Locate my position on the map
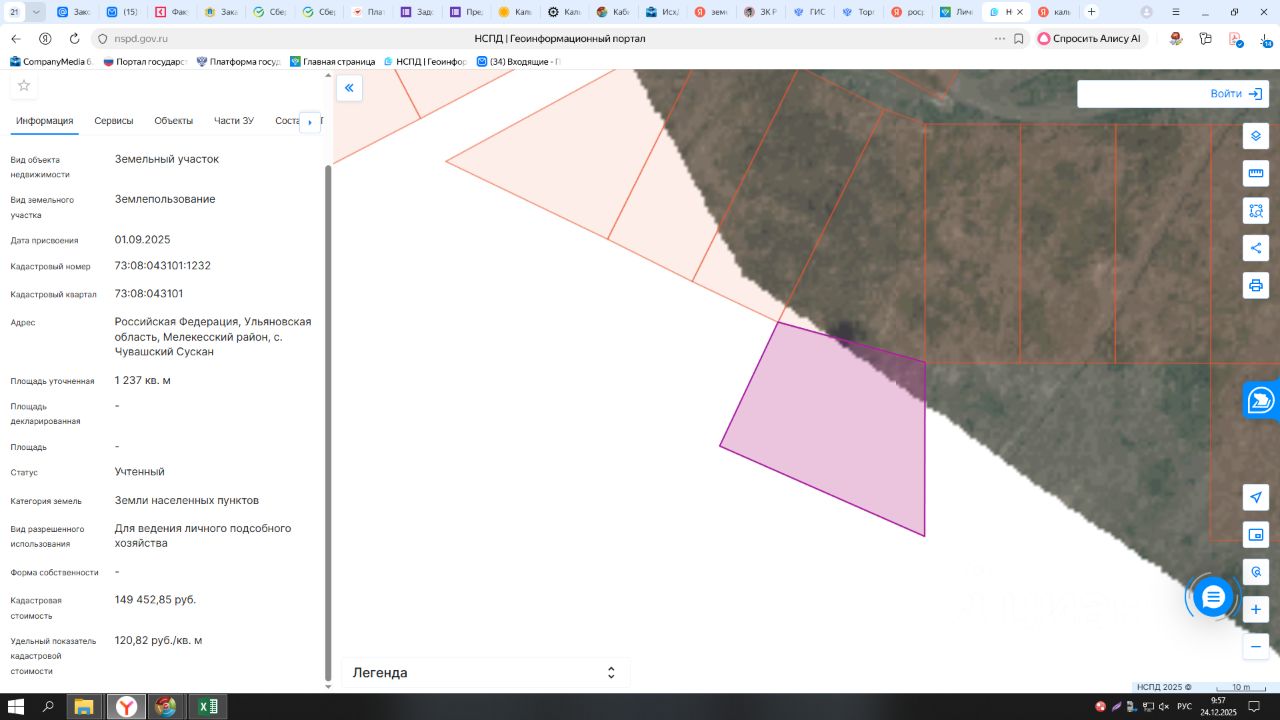 tap(1256, 497)
